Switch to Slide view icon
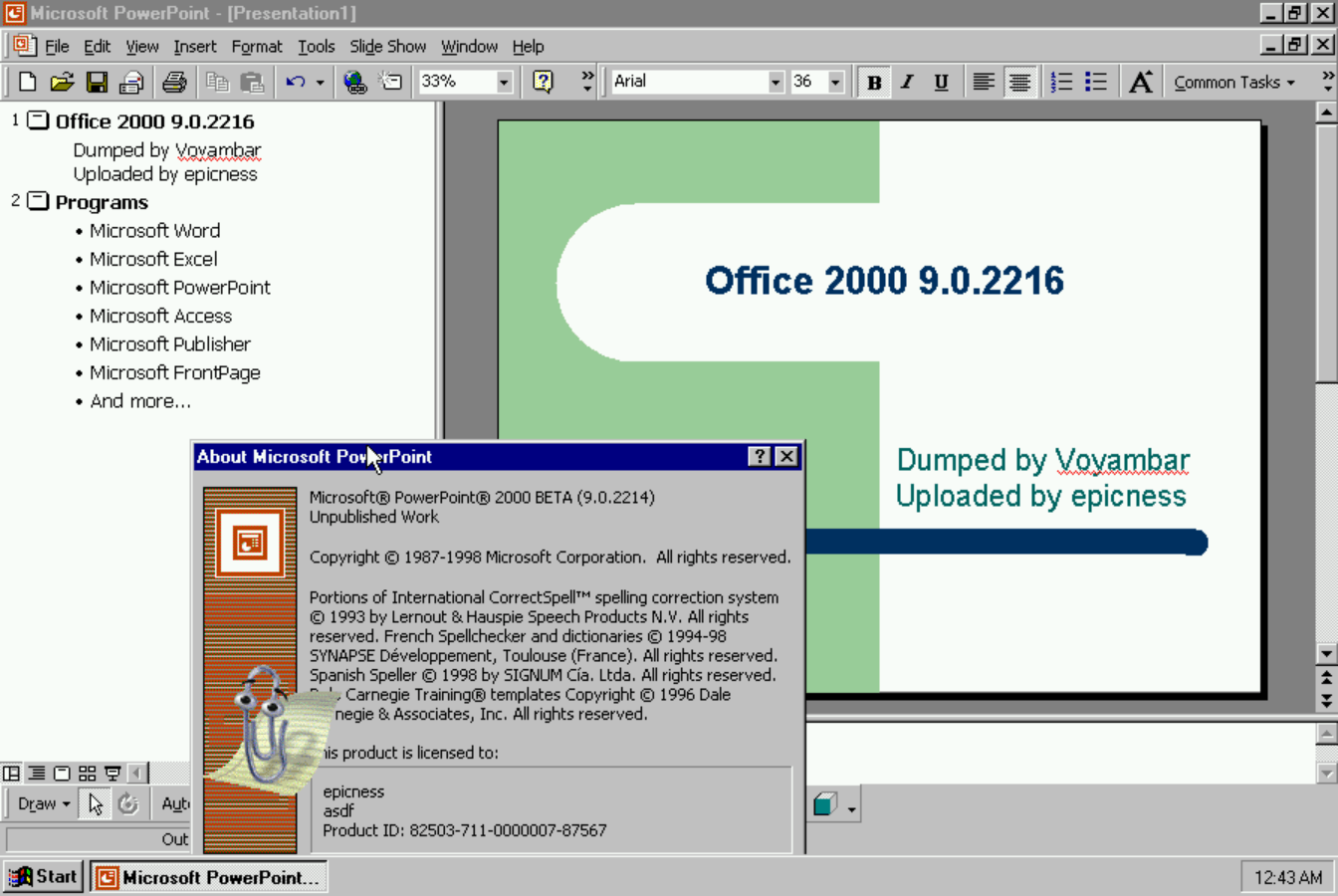Image resolution: width=1338 pixels, height=896 pixels. (x=62, y=773)
